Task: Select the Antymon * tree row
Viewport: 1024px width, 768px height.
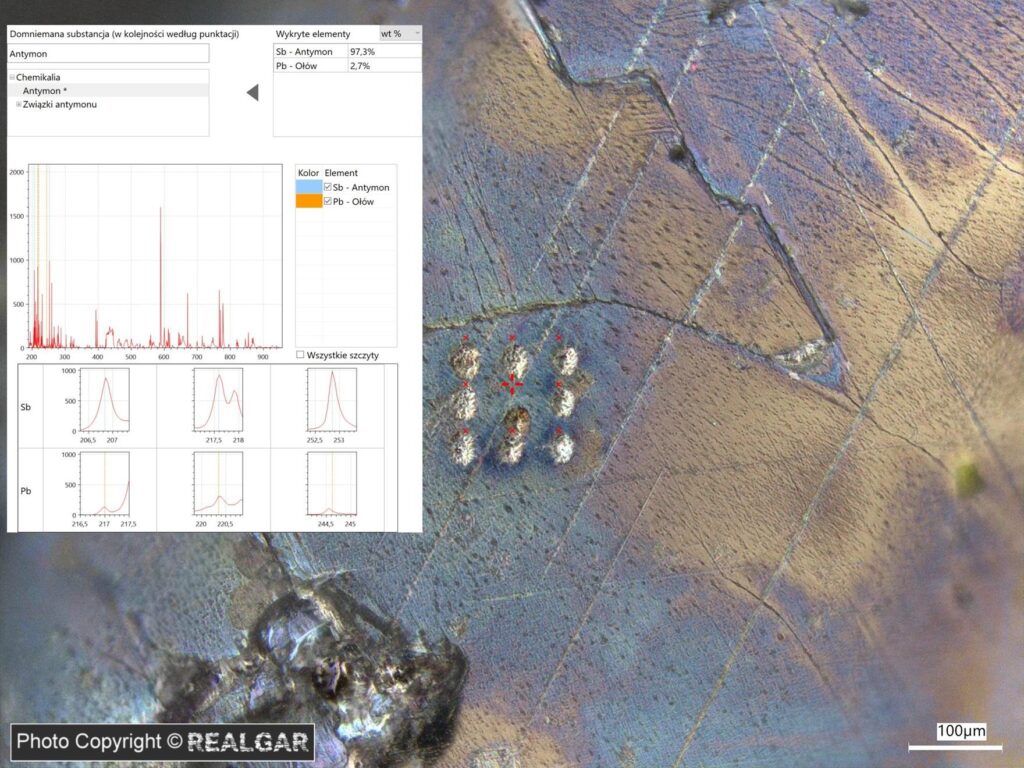Action: (x=108, y=91)
